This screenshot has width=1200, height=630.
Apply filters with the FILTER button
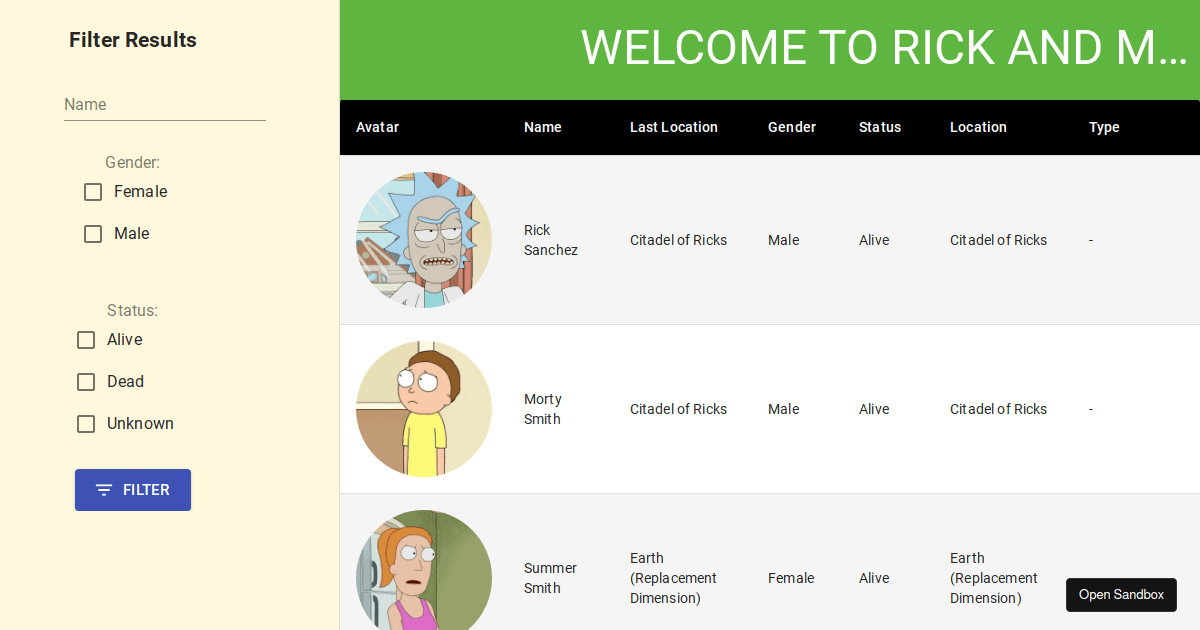[133, 490]
